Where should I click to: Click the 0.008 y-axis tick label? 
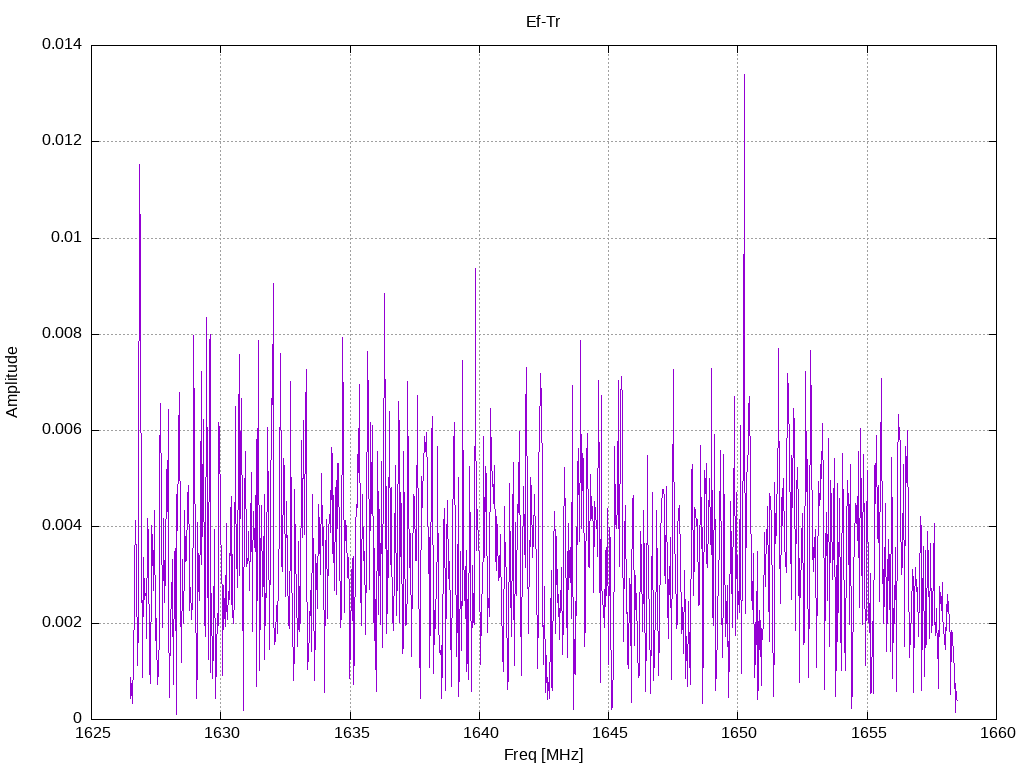coord(62,334)
